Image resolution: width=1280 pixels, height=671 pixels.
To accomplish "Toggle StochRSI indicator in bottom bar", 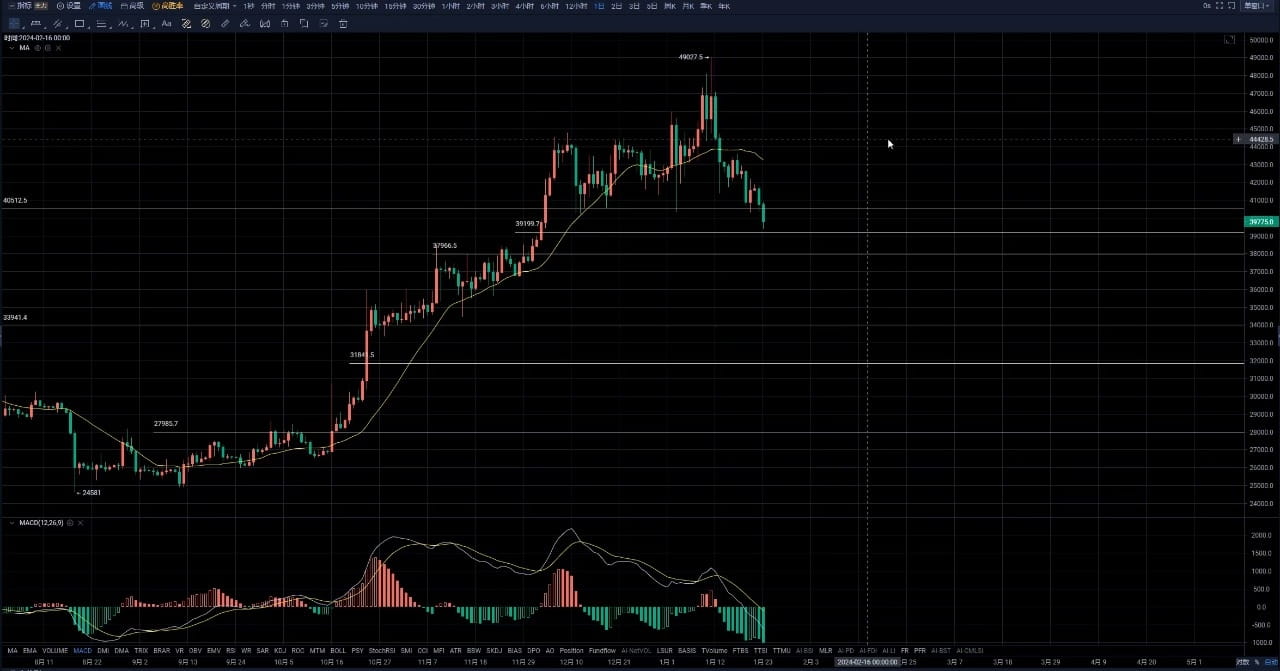I will pos(382,650).
